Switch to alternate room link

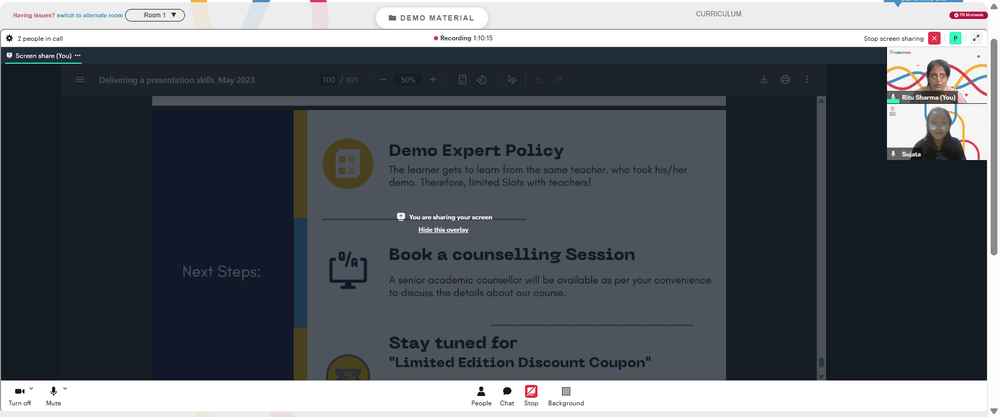click(x=89, y=15)
